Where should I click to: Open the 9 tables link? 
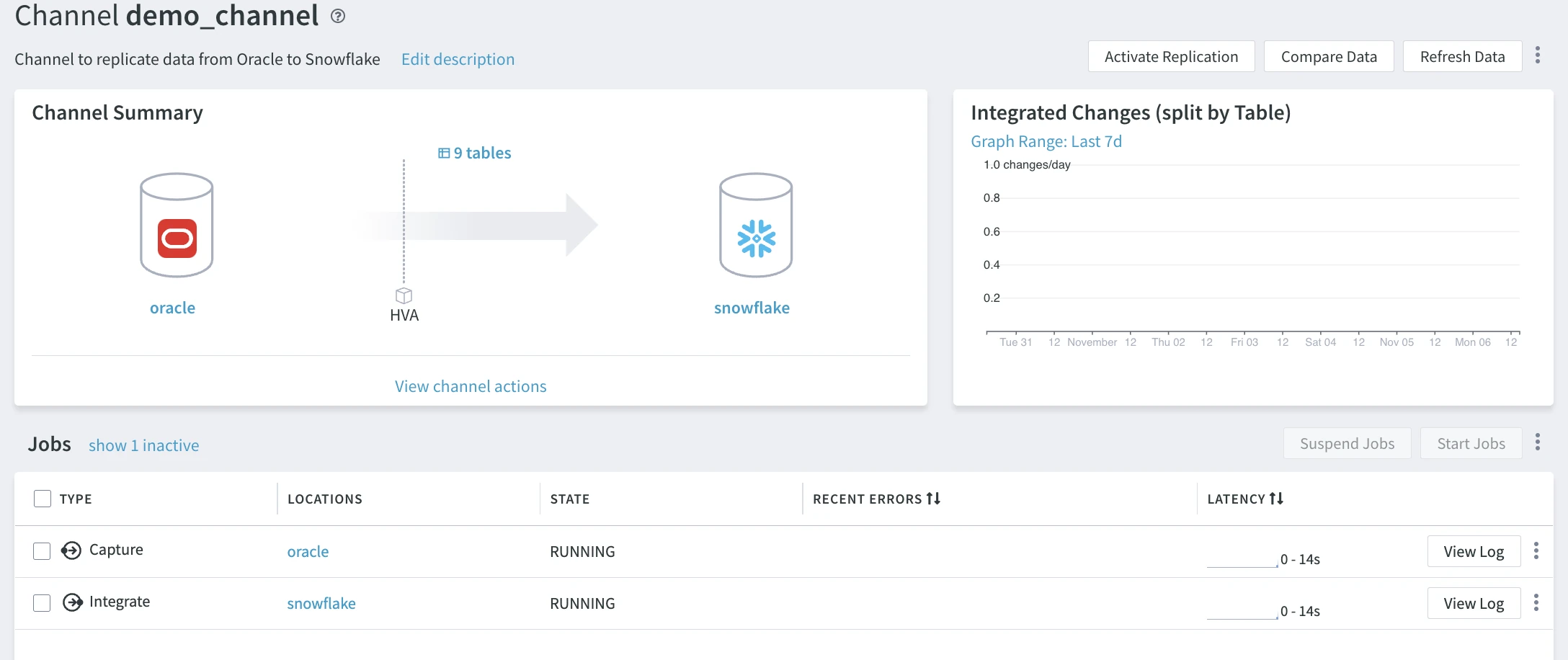[475, 153]
